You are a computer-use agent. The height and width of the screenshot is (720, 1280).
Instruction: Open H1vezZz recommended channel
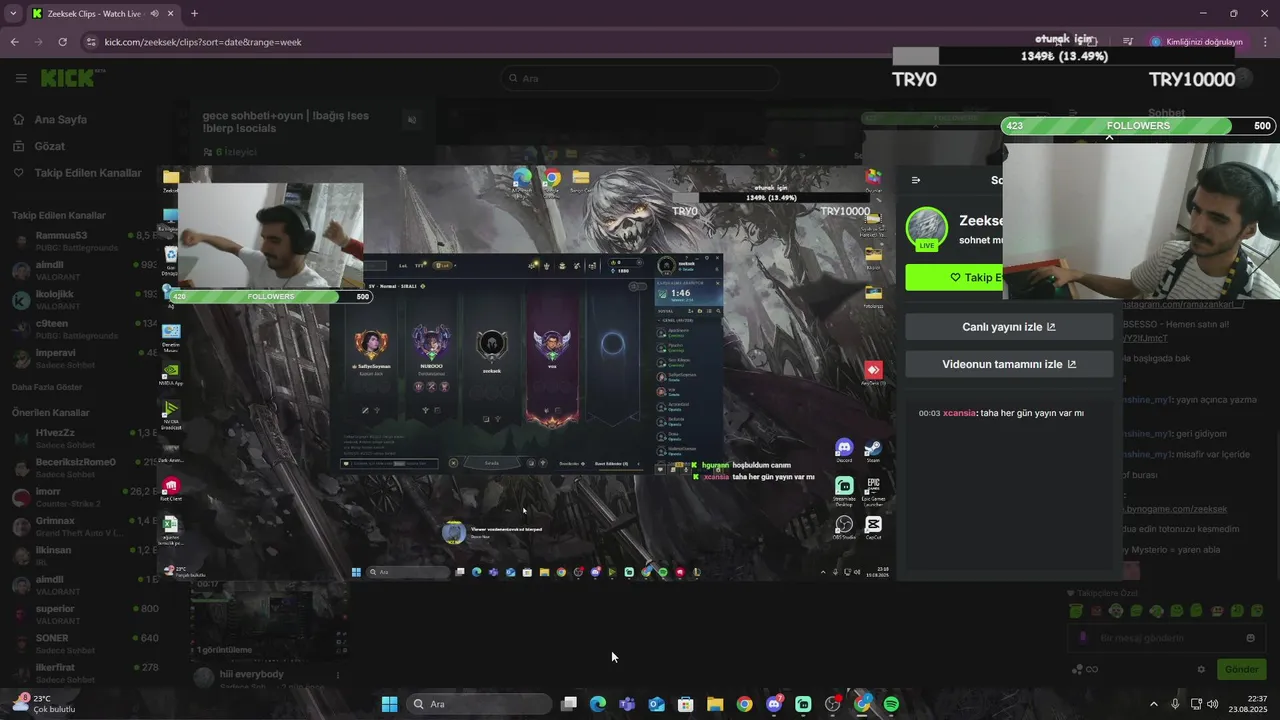[x=85, y=437]
